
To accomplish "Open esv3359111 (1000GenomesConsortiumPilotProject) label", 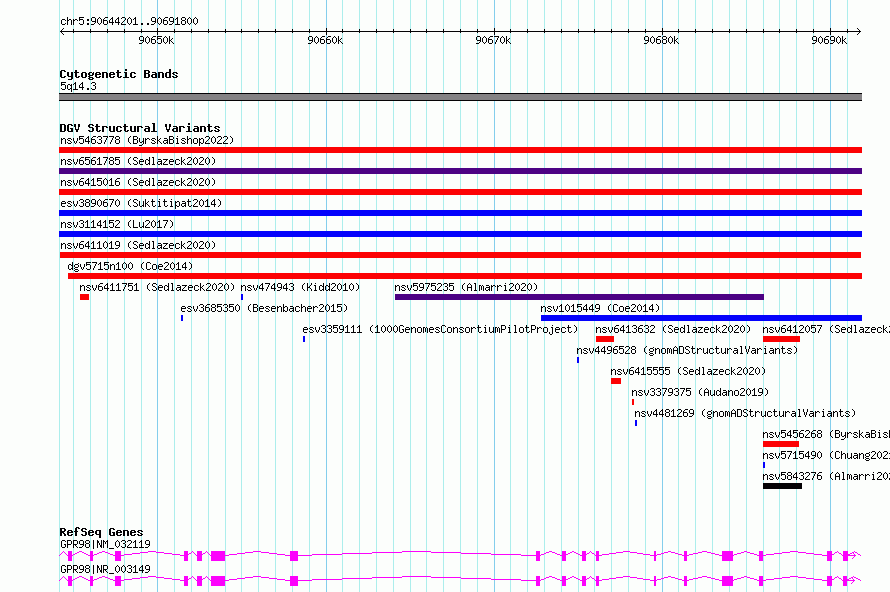I will tap(440, 329).
